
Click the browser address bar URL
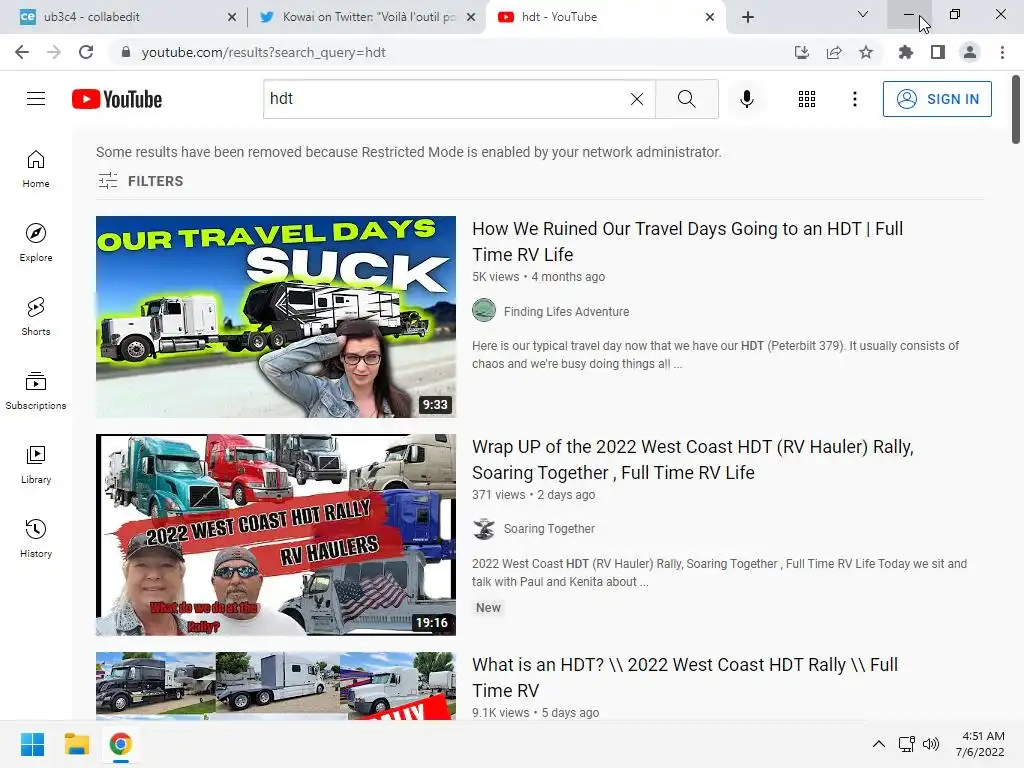coord(264,52)
